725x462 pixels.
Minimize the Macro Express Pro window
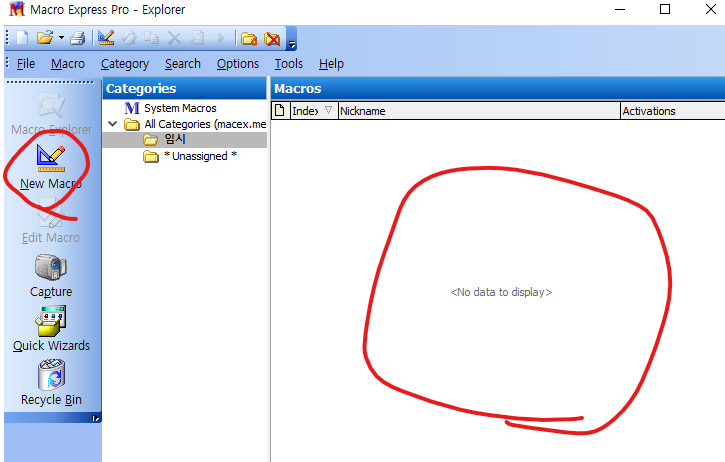(x=620, y=9)
